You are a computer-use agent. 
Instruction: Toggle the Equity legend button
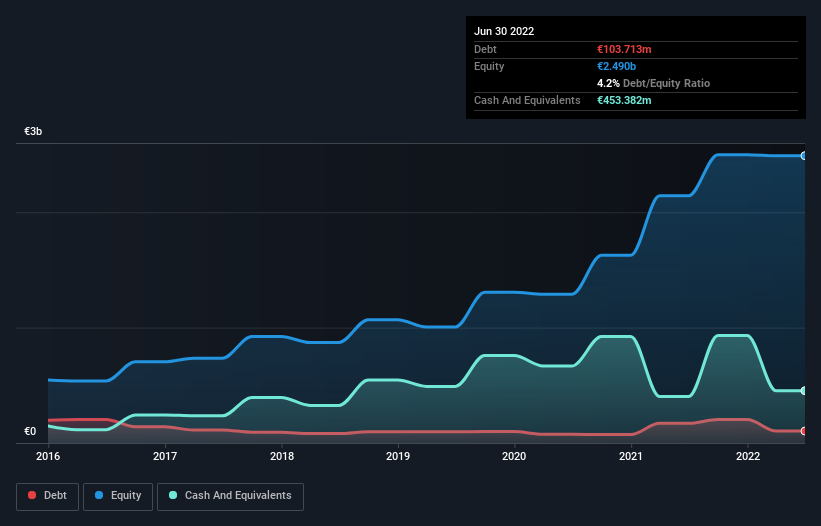coord(118,496)
